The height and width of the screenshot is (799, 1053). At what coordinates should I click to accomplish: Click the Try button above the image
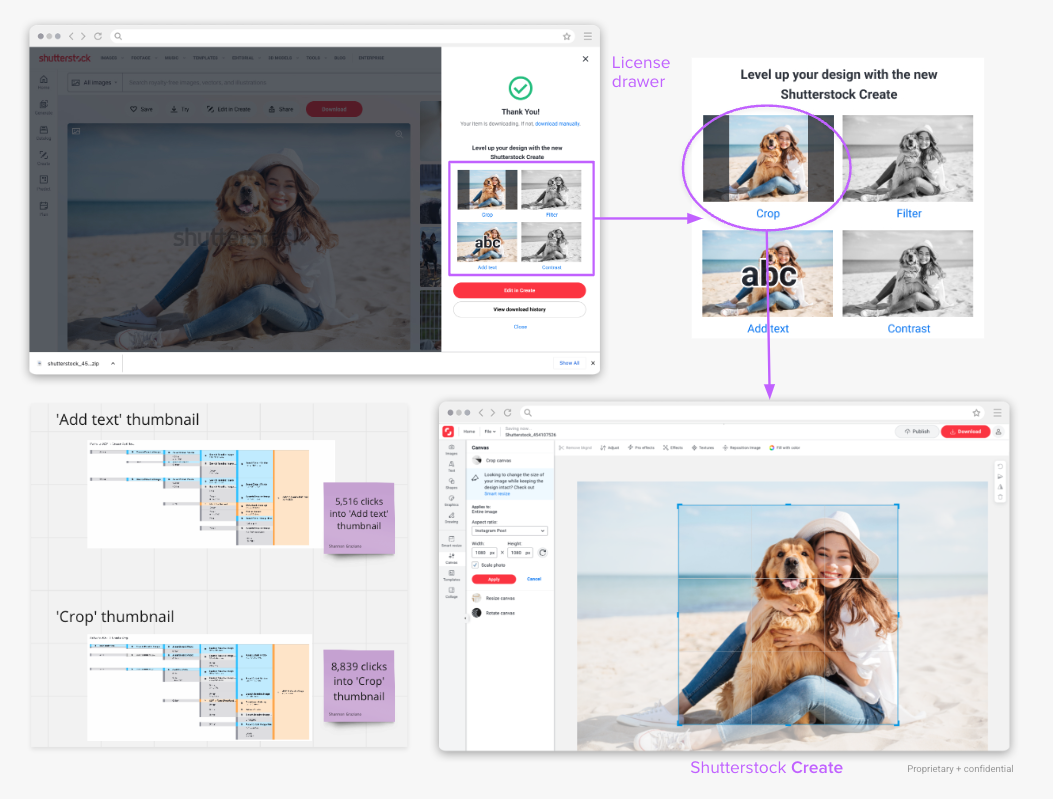pyautogui.click(x=180, y=109)
